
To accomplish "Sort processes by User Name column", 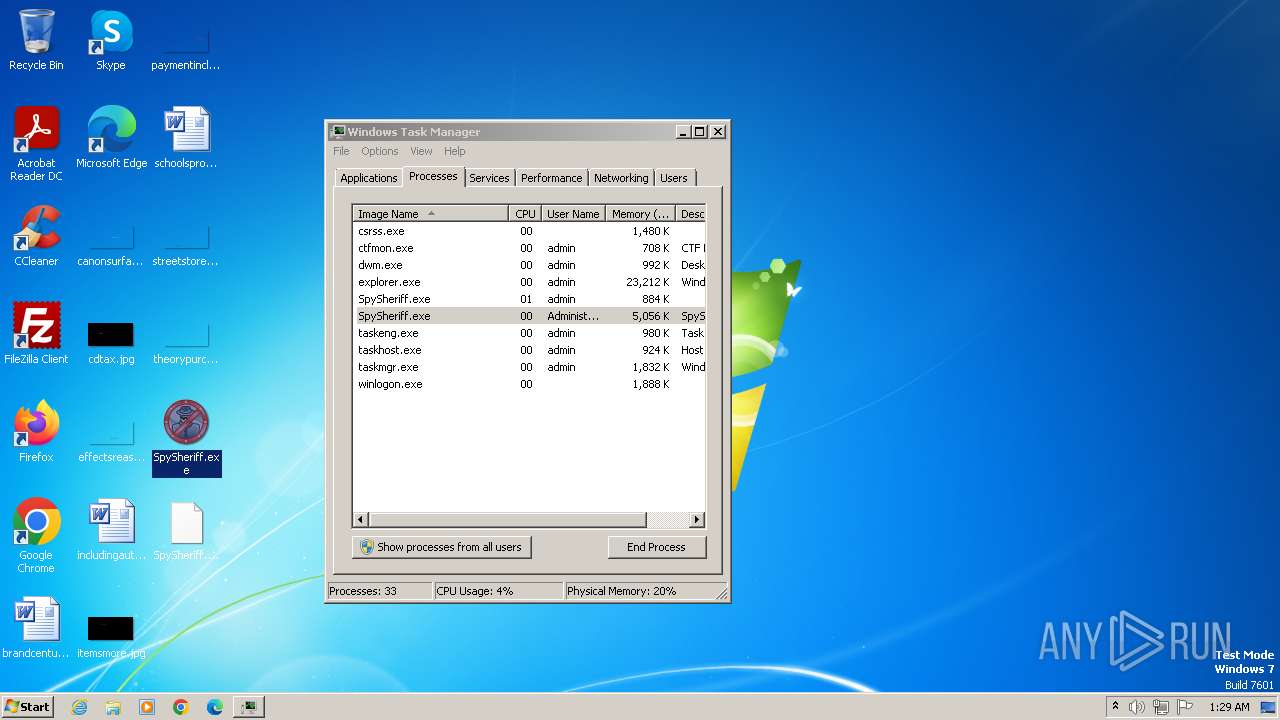I will coord(573,214).
